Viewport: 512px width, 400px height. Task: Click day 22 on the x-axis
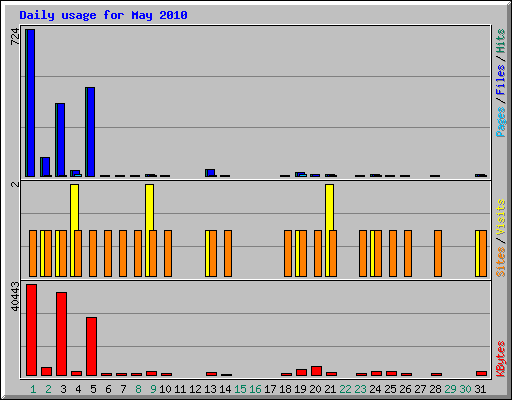coord(345,389)
